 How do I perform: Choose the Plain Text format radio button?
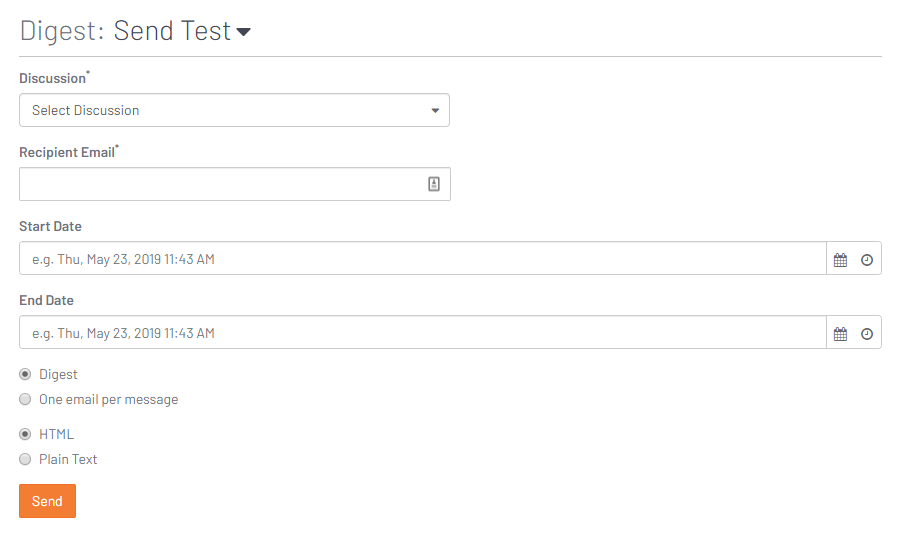click(x=25, y=459)
